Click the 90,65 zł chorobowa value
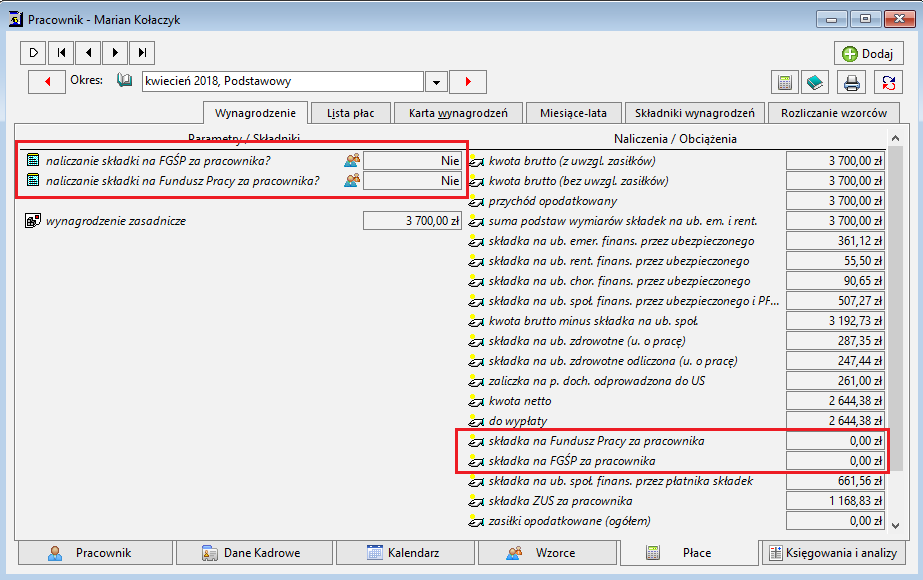The height and width of the screenshot is (580, 923). click(x=835, y=281)
